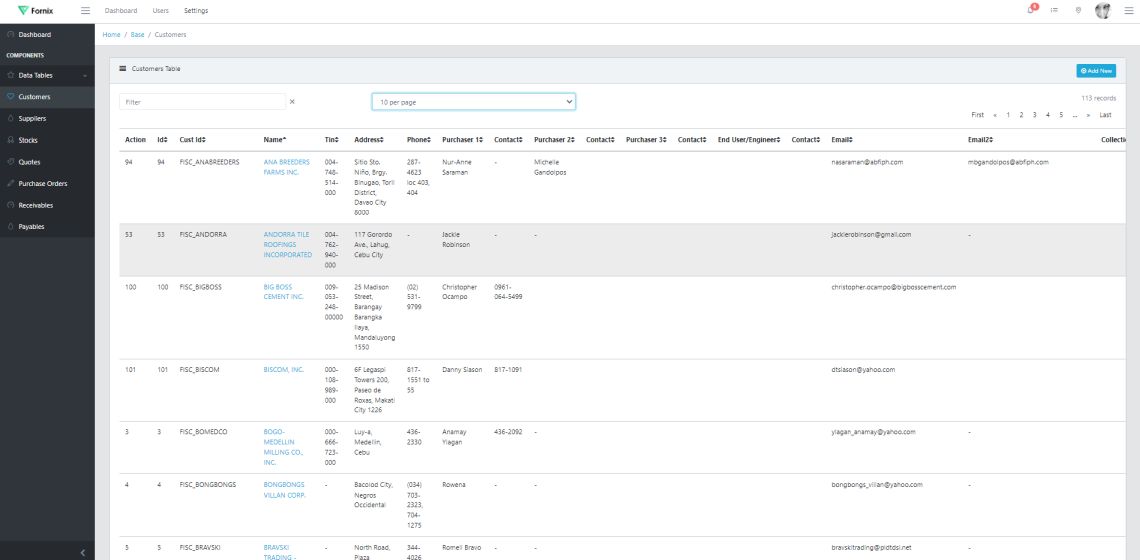Click the Fornix logo

pyautogui.click(x=37, y=10)
